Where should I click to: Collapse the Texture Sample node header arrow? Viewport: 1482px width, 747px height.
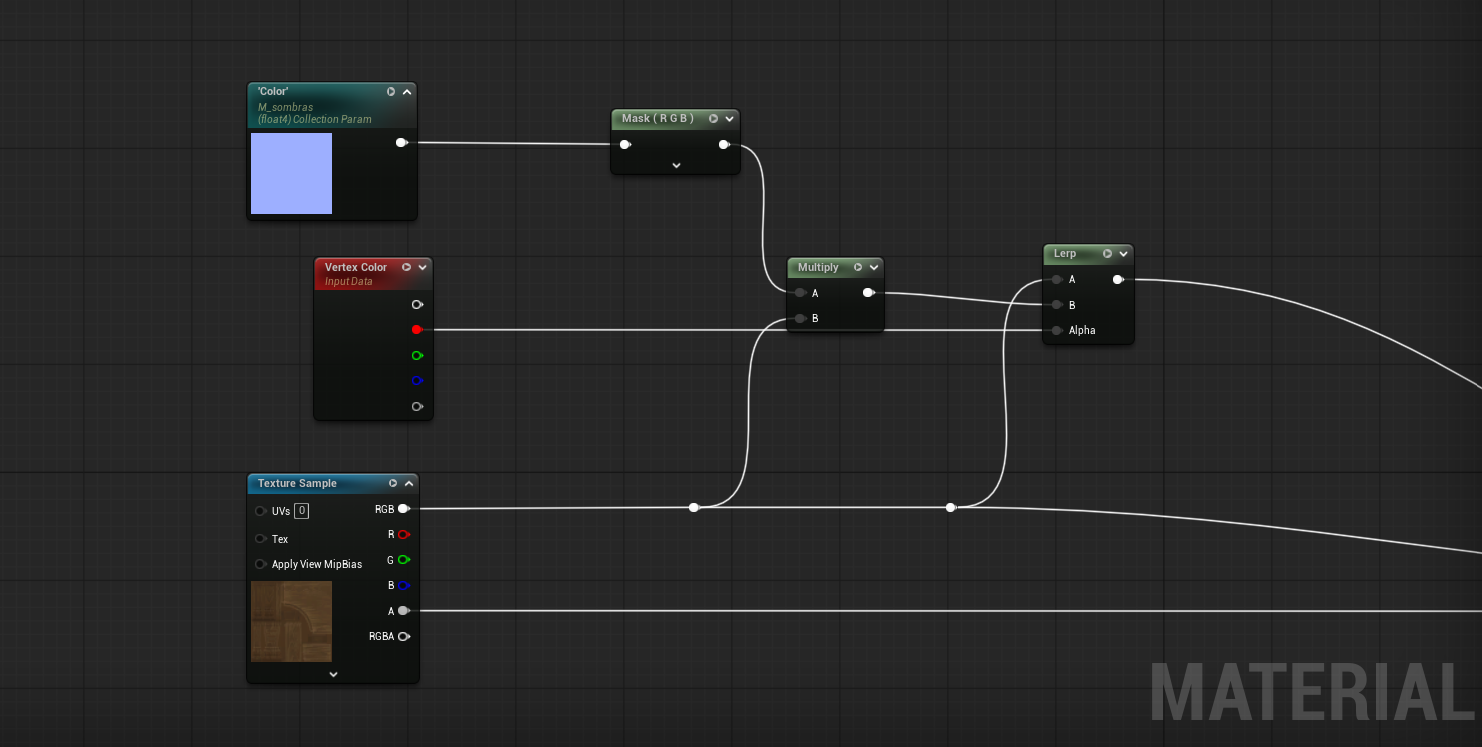(408, 483)
